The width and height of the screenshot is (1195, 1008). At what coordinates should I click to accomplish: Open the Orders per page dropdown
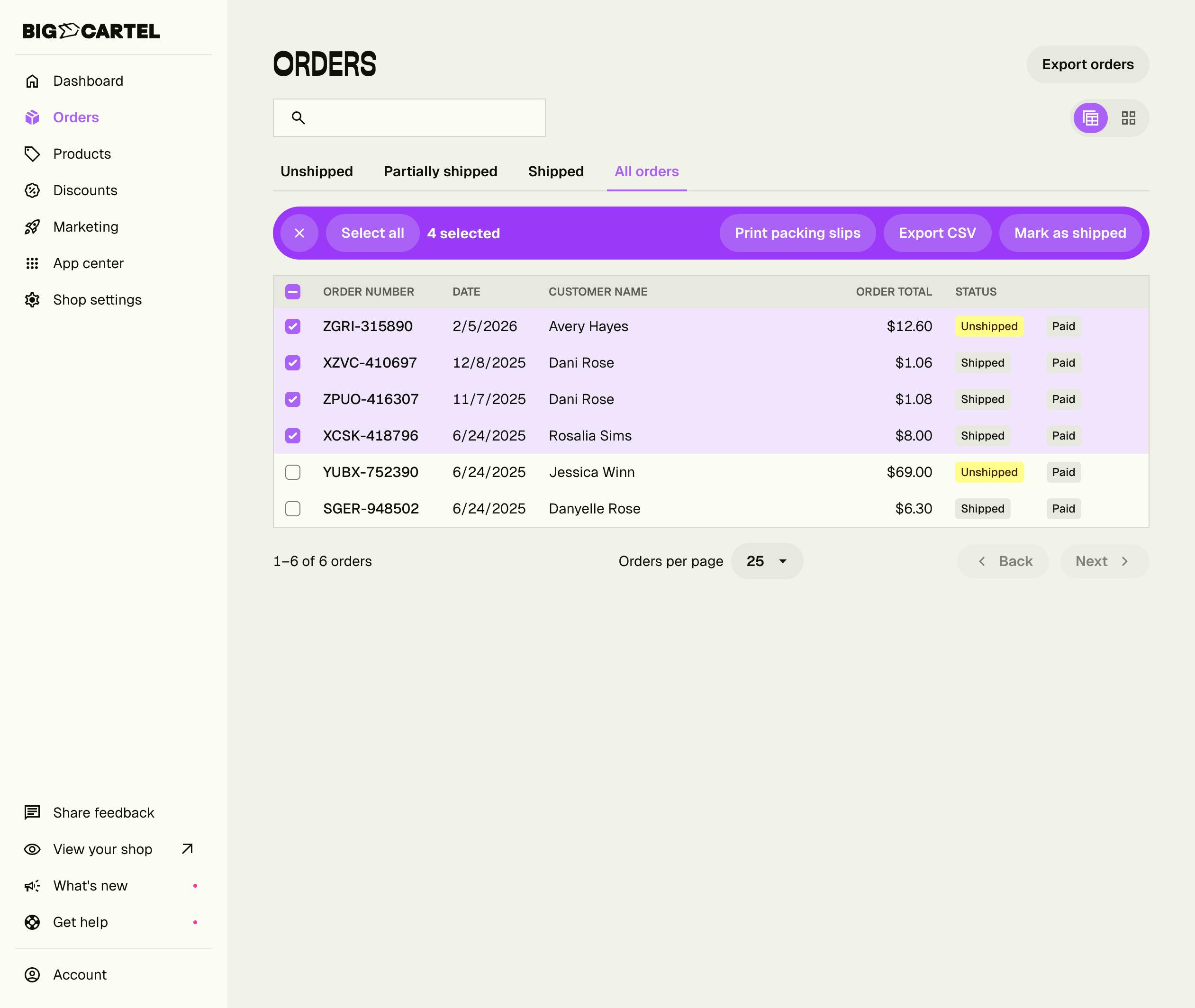[767, 561]
